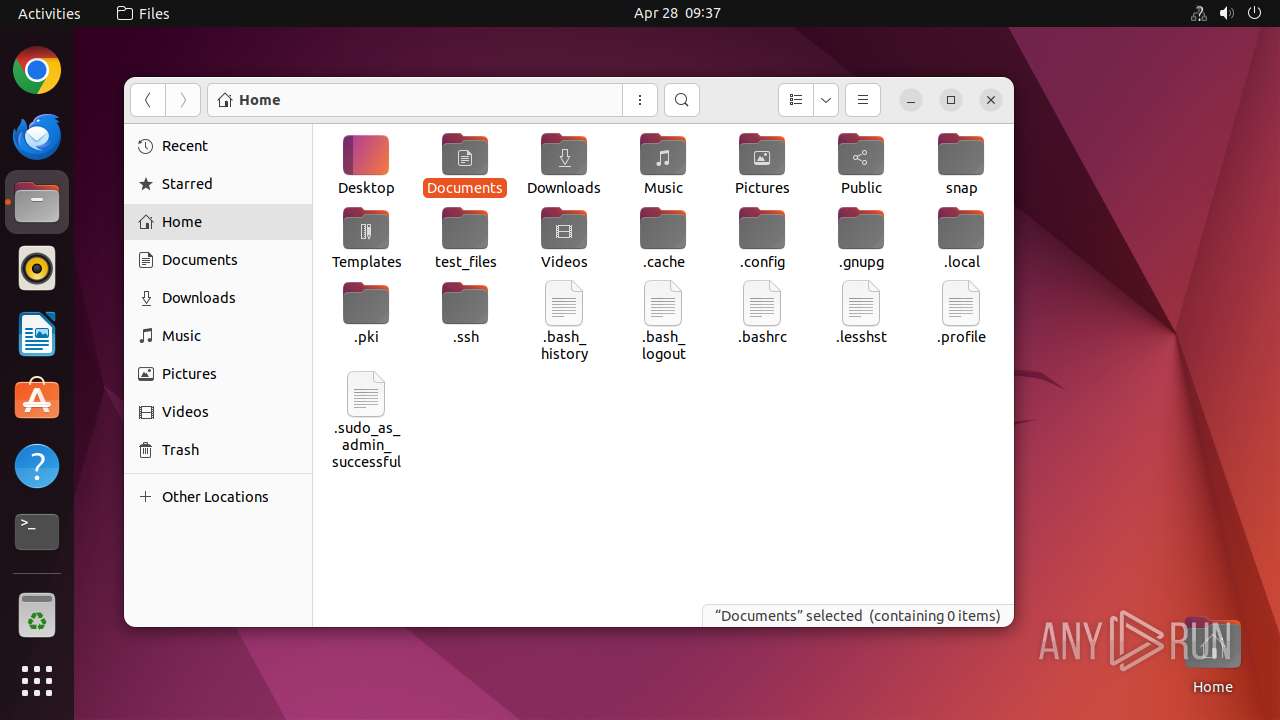Viewport: 1280px width, 720px height.
Task: Expand the view options dropdown arrow
Action: coord(825,100)
